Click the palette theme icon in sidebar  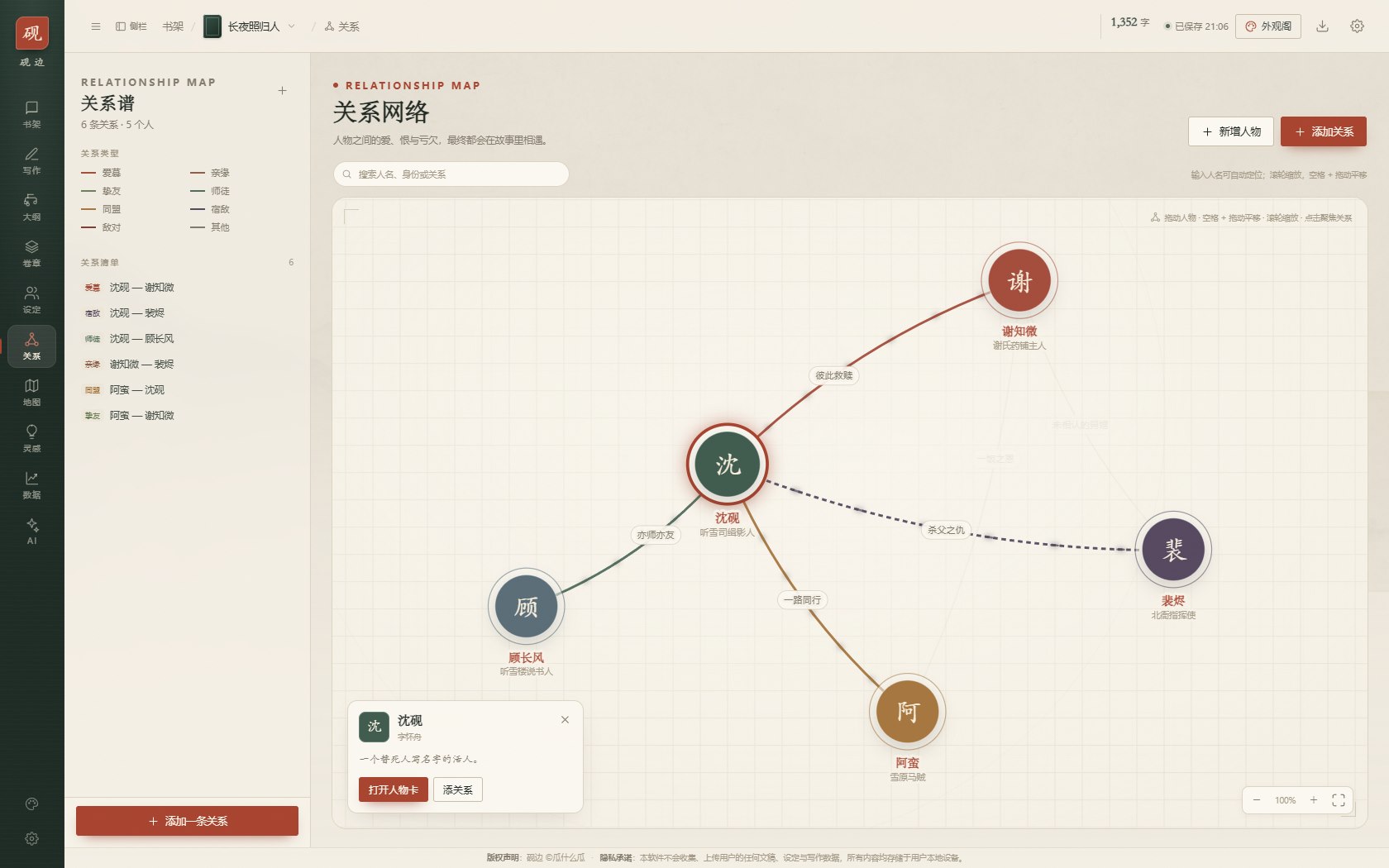(x=31, y=804)
